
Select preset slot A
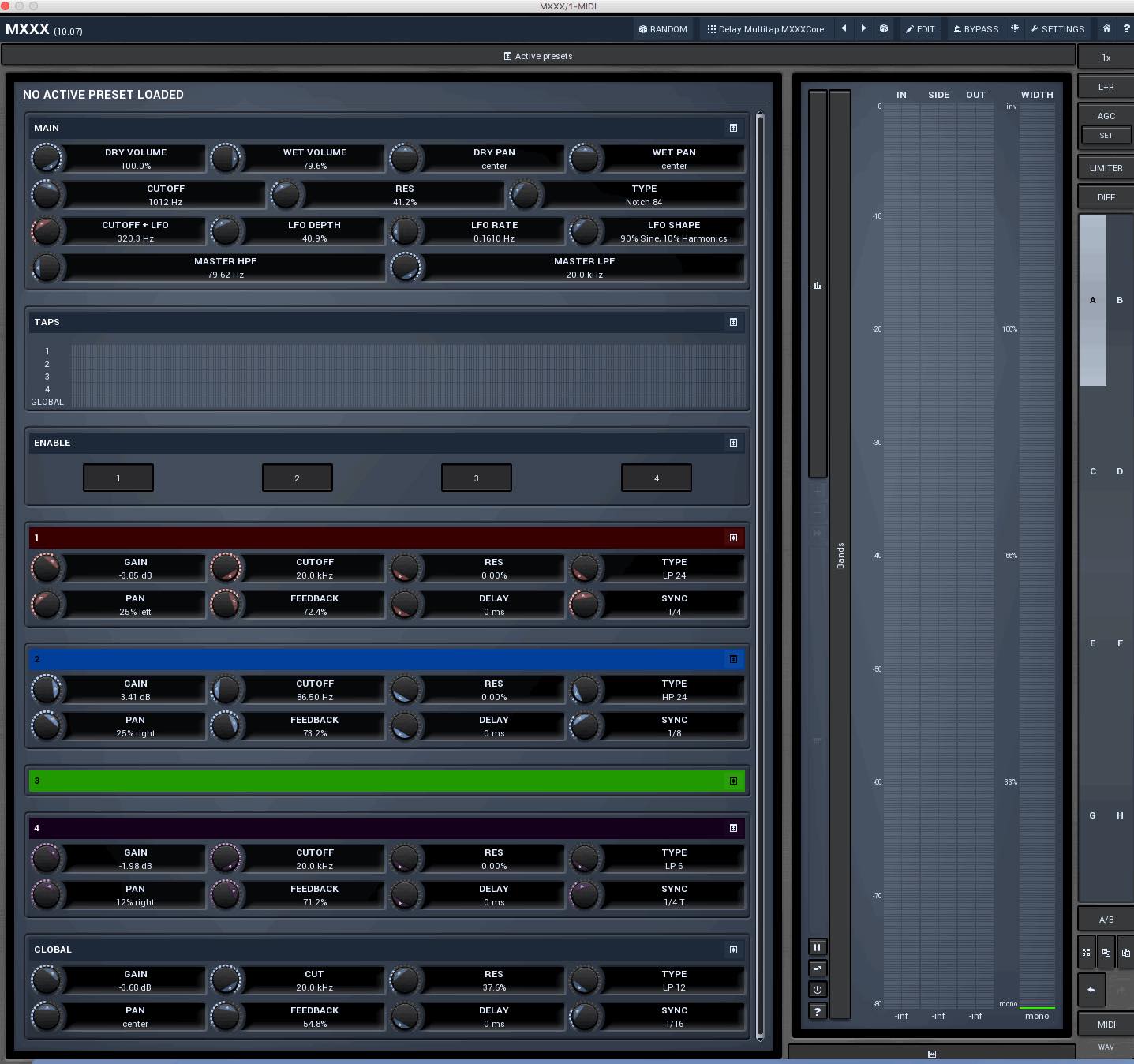click(1093, 300)
